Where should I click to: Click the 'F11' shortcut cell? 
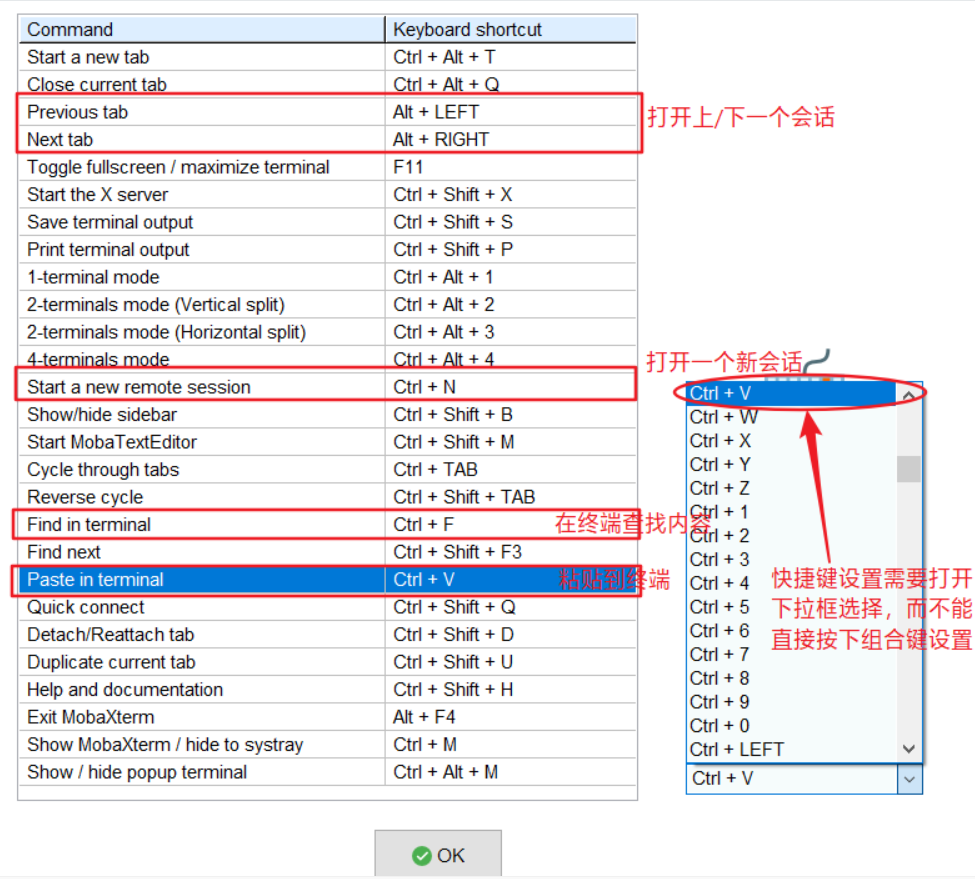click(x=511, y=167)
